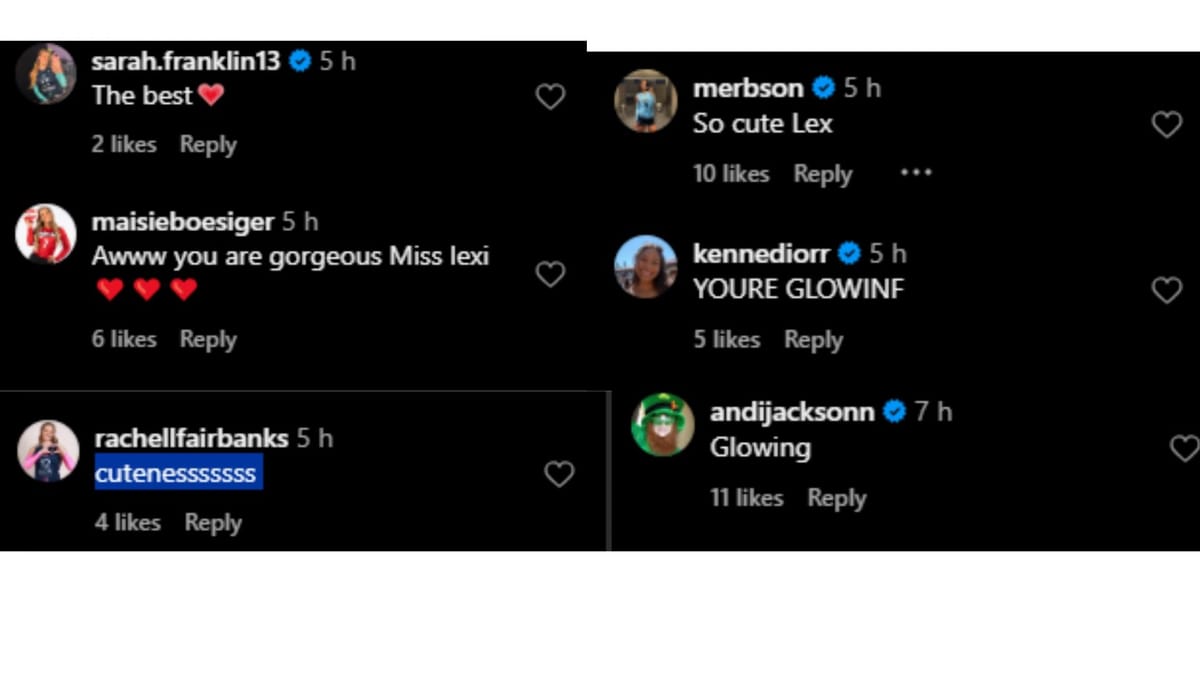Open the '10 likes' on merbson's comment
Screen dimensions: 1200x675
(x=731, y=173)
